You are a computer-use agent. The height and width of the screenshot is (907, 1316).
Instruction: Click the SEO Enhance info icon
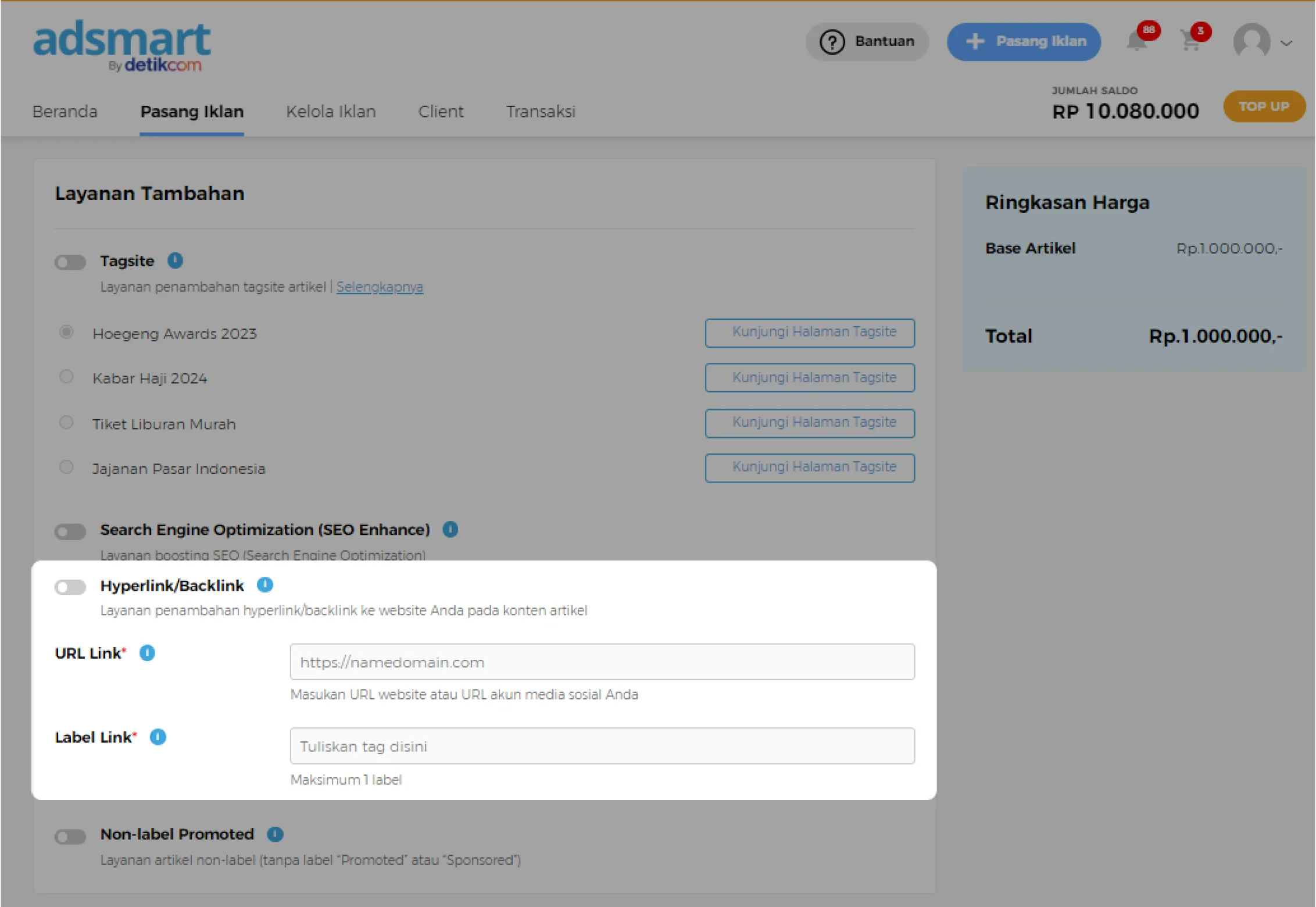click(x=450, y=529)
